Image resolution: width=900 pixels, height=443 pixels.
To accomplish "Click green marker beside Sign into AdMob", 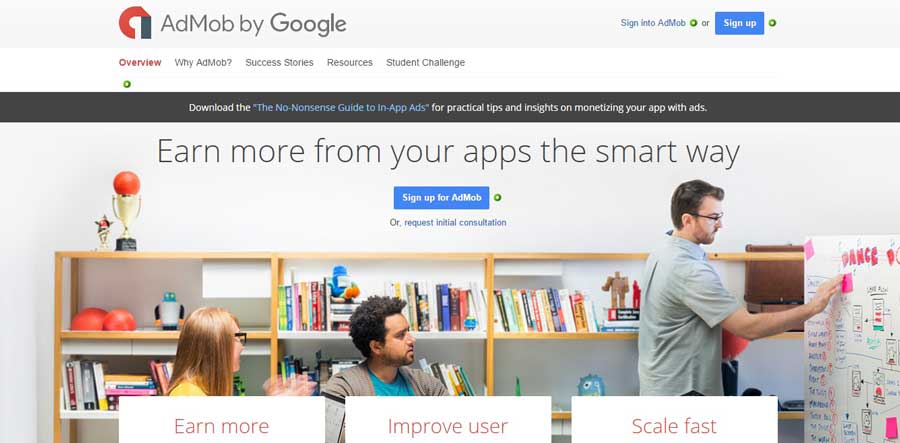I will [x=693, y=23].
